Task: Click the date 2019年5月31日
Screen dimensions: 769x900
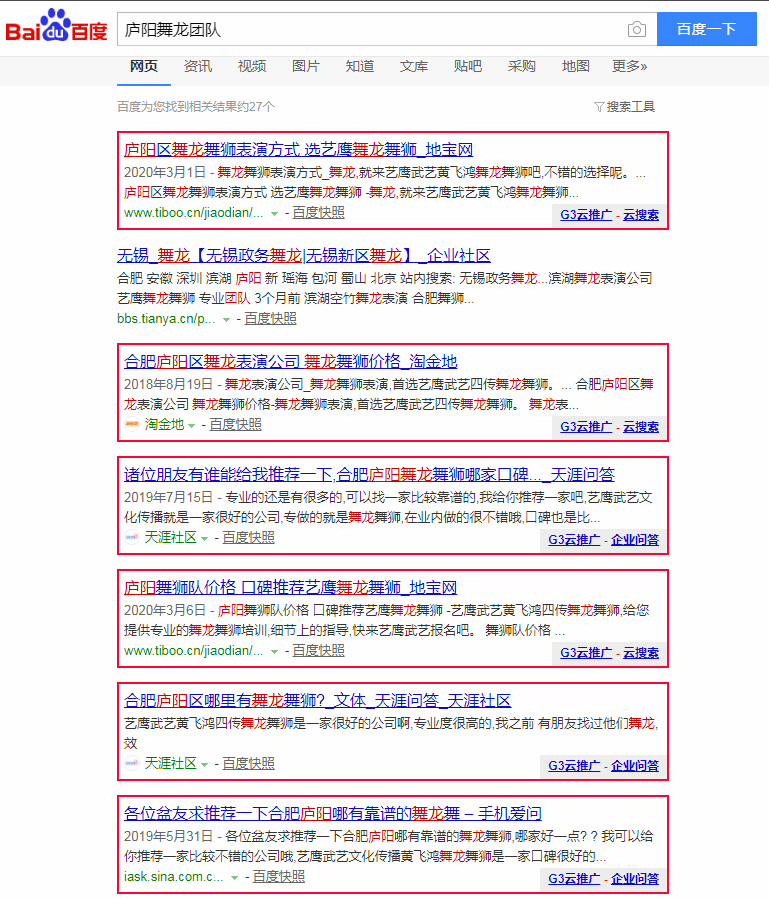Action: point(168,837)
